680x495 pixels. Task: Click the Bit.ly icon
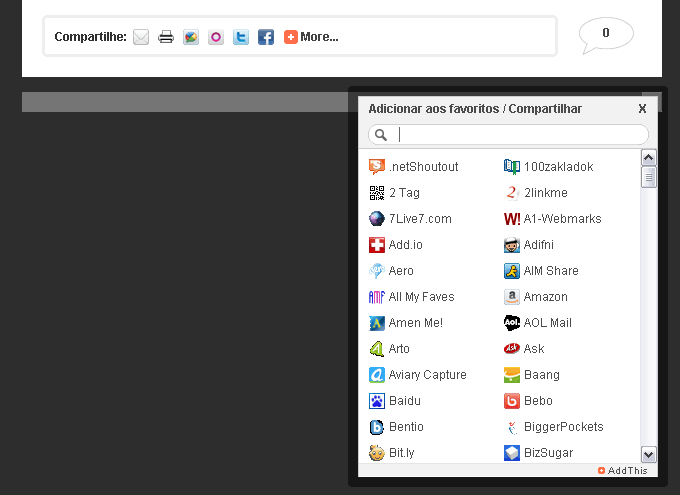(x=376, y=452)
